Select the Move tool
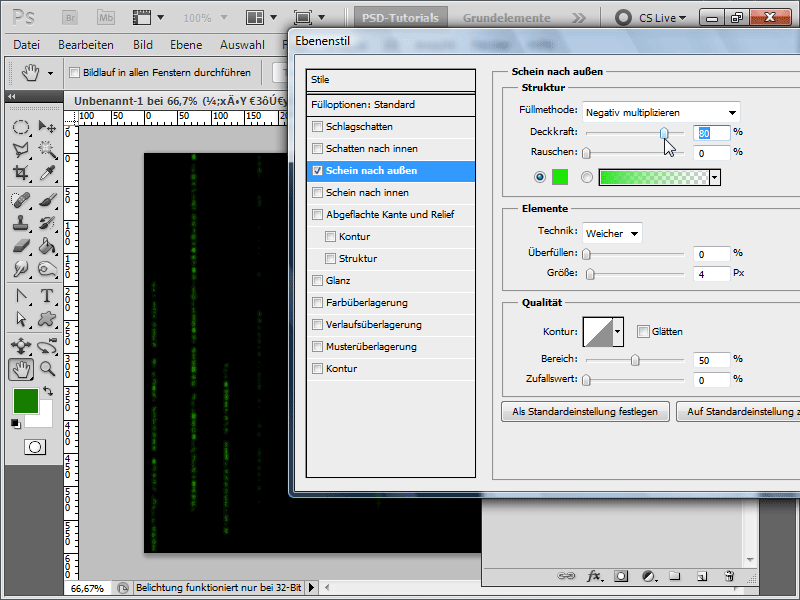The image size is (800, 600). pyautogui.click(x=47, y=127)
